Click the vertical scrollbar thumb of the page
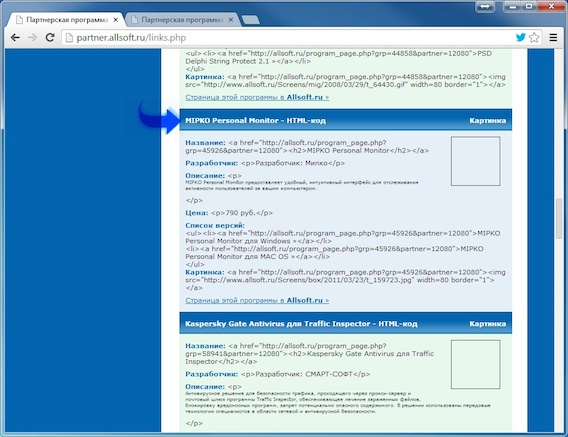 point(559,218)
